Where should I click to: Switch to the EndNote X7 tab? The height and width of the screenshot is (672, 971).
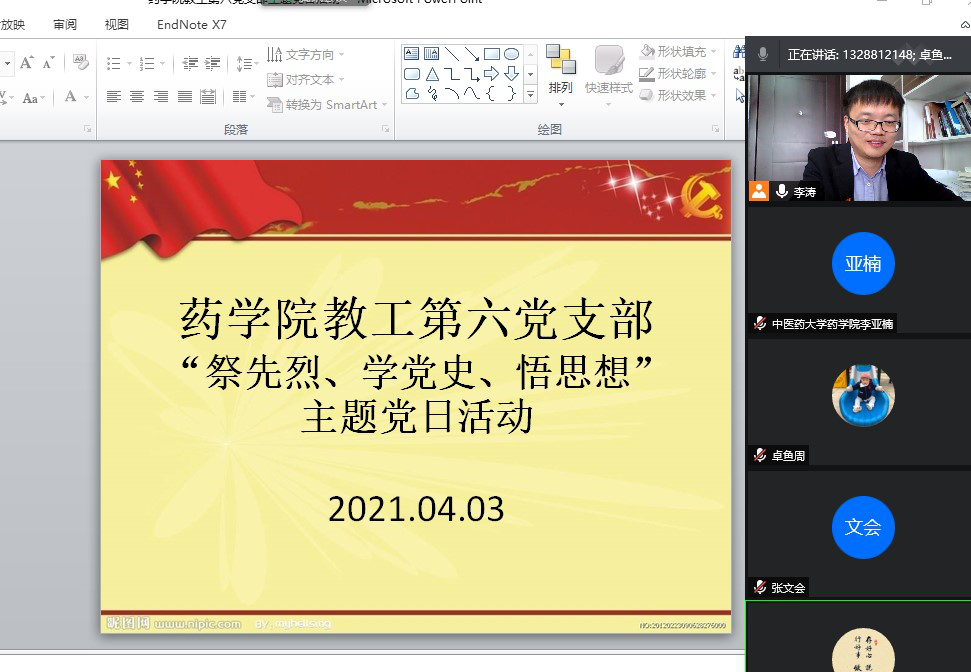click(x=191, y=25)
